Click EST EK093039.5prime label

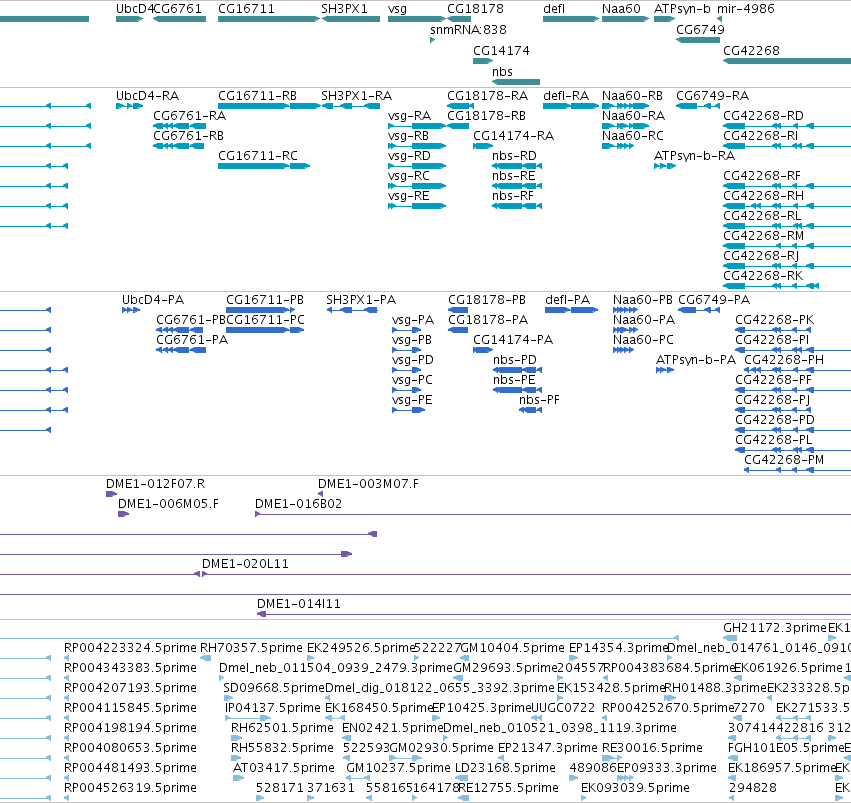click(x=635, y=788)
